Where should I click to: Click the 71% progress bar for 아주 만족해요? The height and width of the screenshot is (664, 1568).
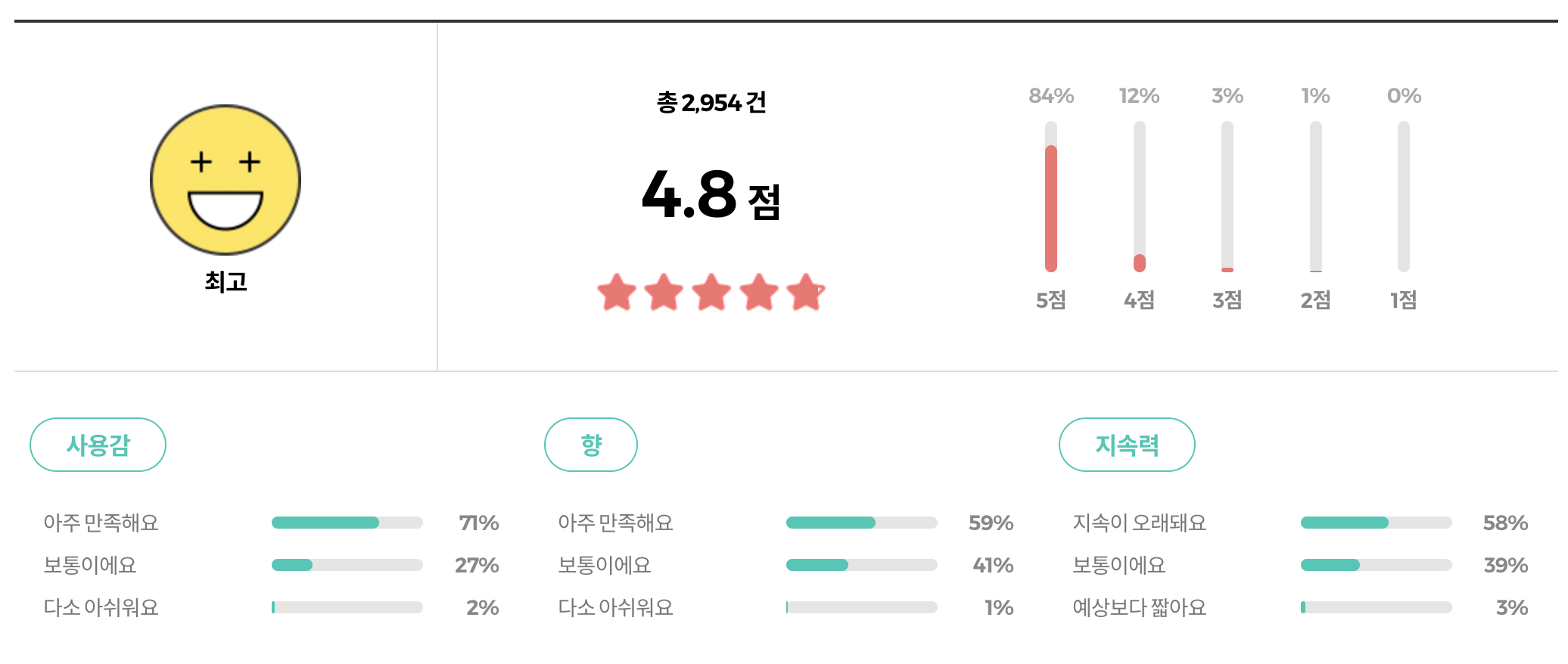[347, 522]
